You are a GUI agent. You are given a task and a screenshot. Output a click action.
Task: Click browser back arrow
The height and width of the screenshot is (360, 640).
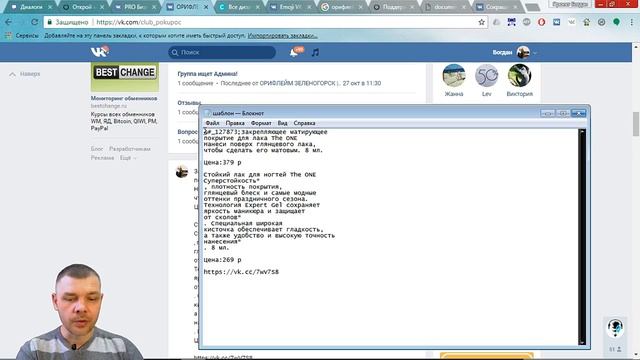(x=9, y=22)
